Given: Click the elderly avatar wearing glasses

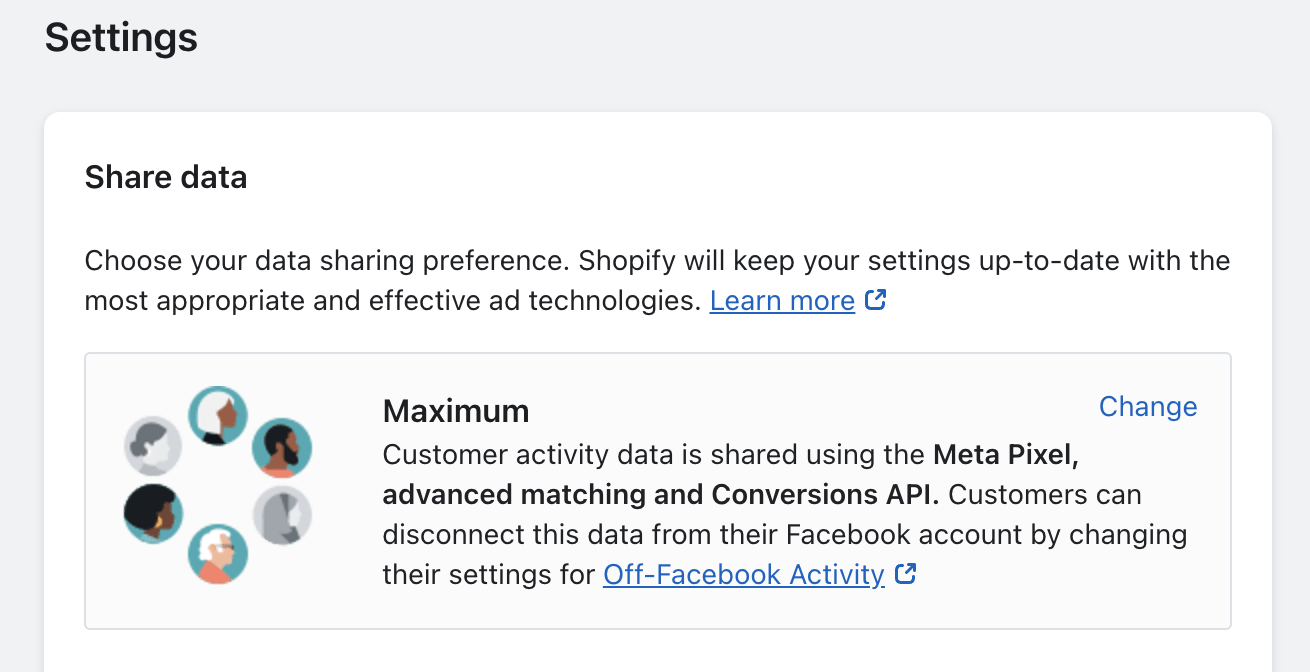Looking at the screenshot, I should pyautogui.click(x=218, y=553).
